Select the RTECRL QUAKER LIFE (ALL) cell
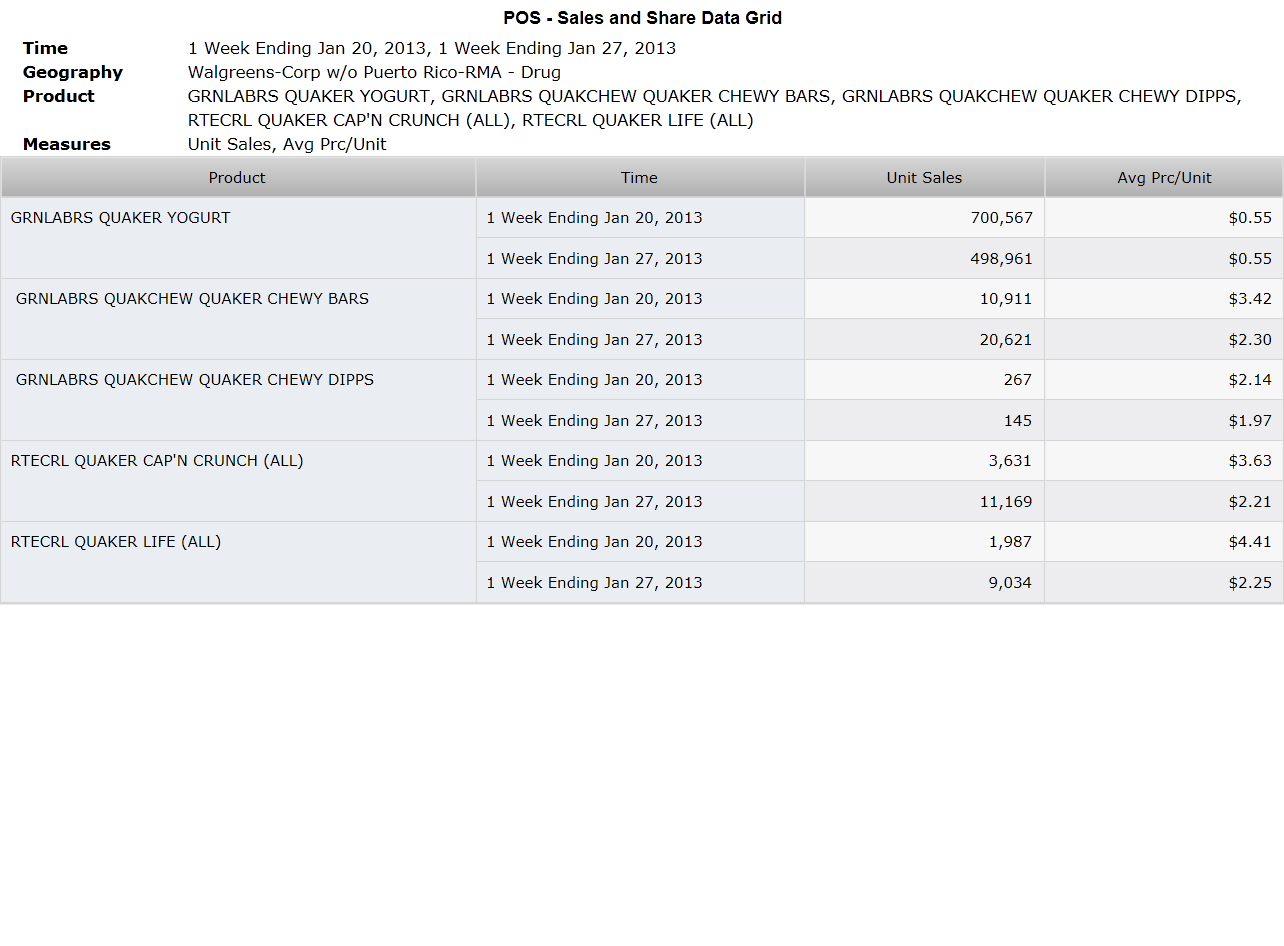Viewport: 1284px width, 946px height. 238,562
